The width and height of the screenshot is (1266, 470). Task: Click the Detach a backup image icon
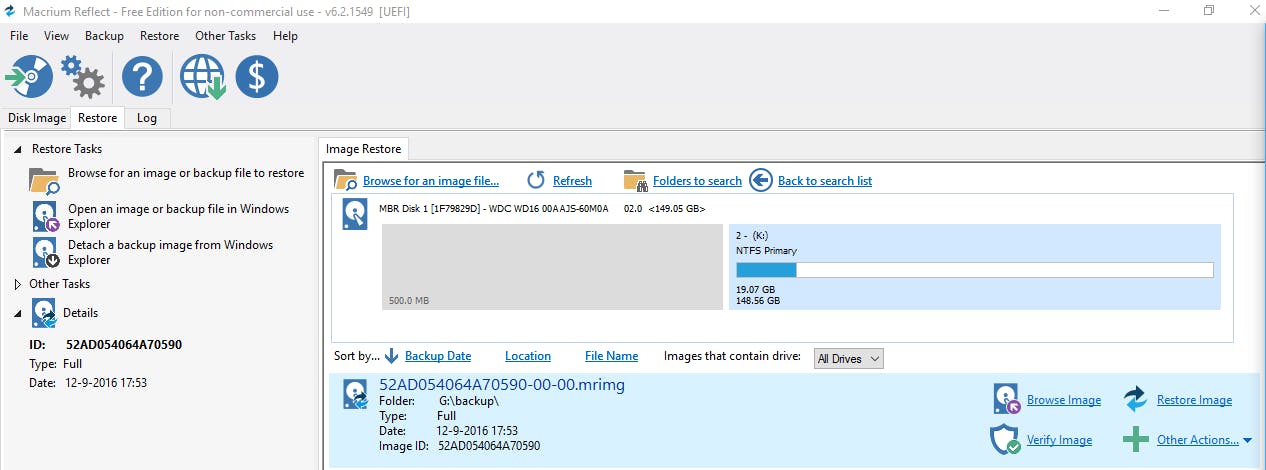coord(46,253)
